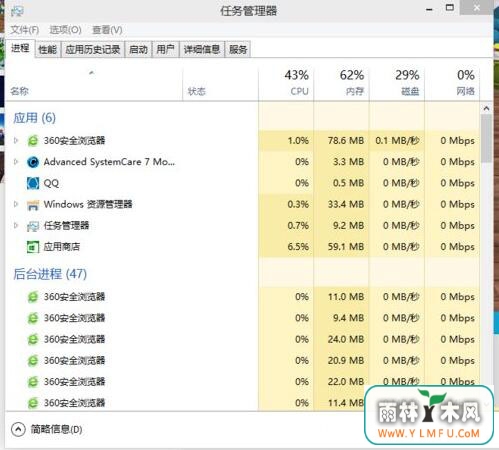The height and width of the screenshot is (450, 499).
Task: Expand the Advanced SystemCare 7 entry
Action: [16, 162]
